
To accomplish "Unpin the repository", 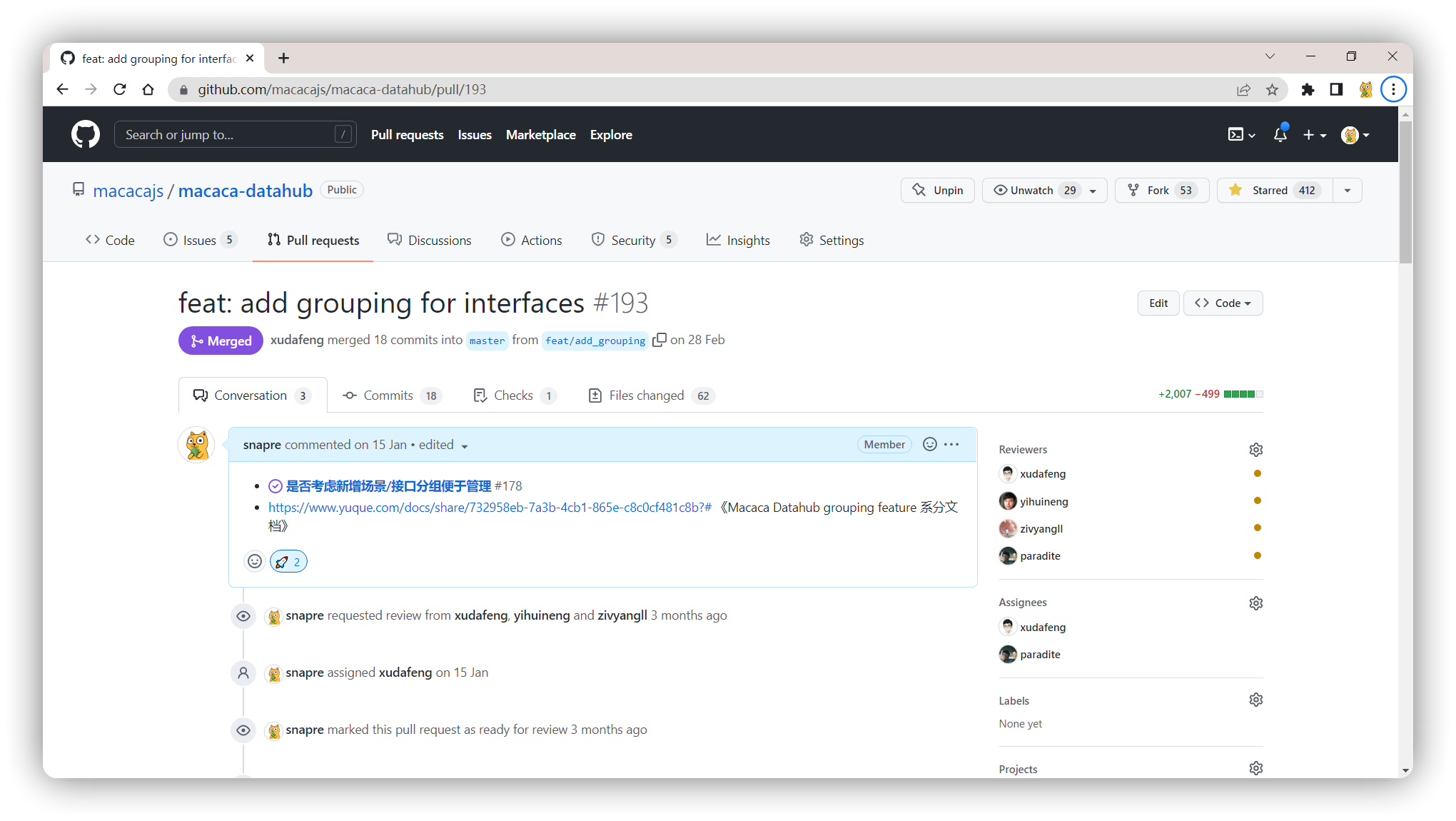I will [937, 190].
